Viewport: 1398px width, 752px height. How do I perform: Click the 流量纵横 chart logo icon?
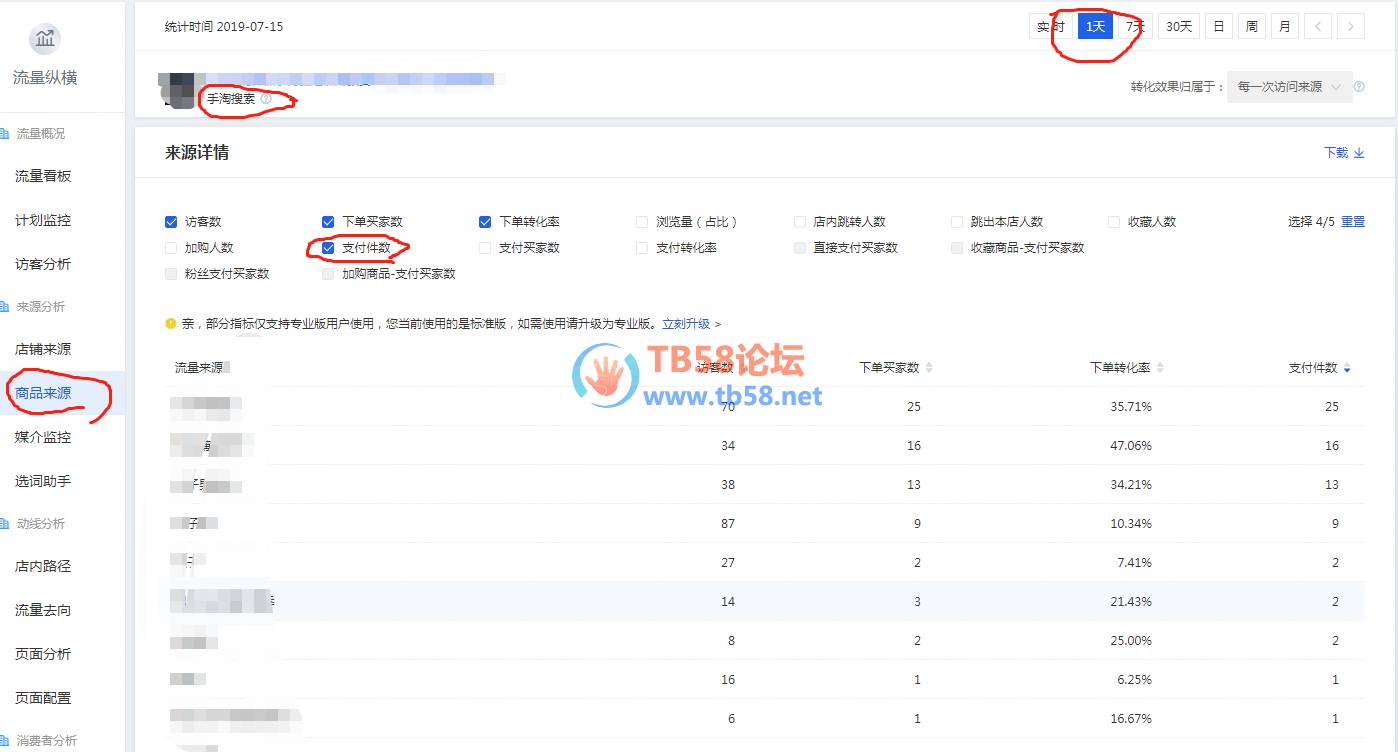coord(45,40)
